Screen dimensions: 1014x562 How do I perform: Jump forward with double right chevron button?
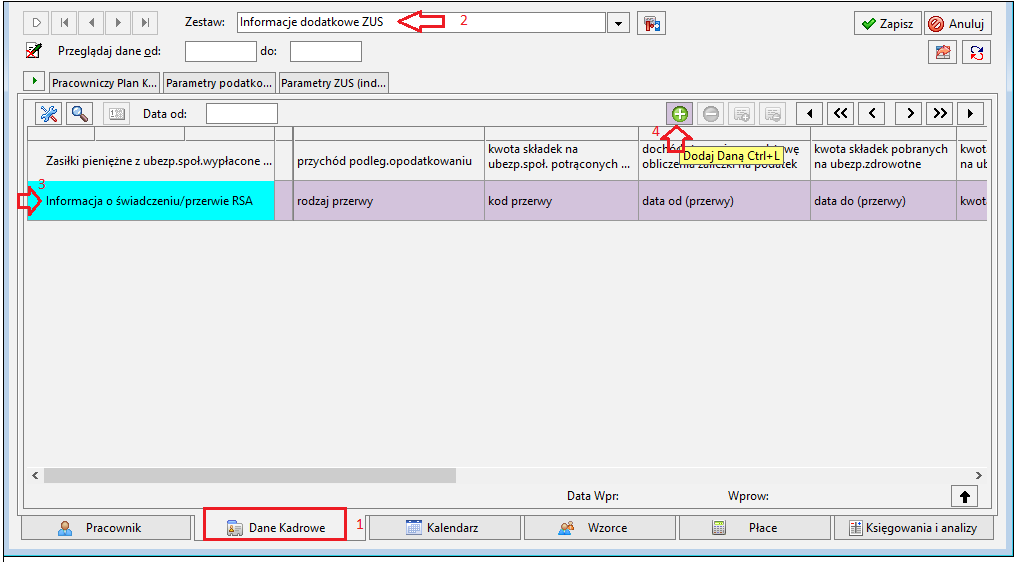point(940,114)
